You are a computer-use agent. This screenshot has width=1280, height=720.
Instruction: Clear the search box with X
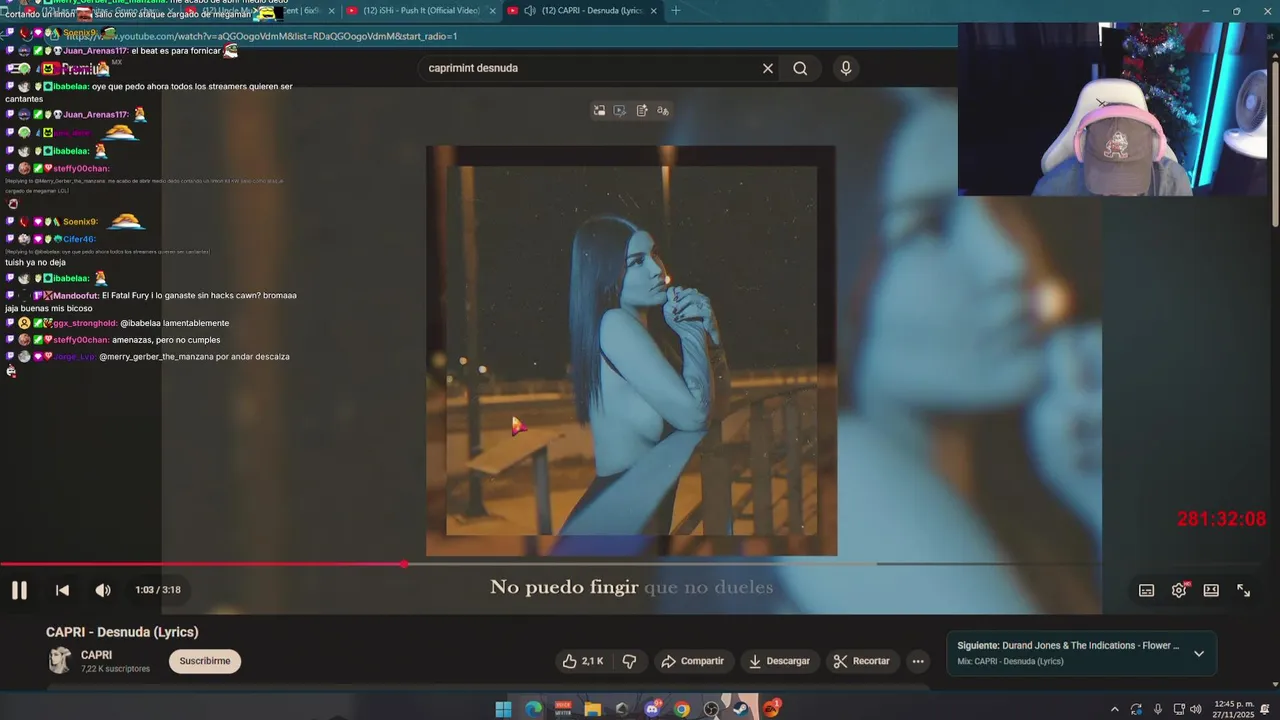click(x=768, y=68)
